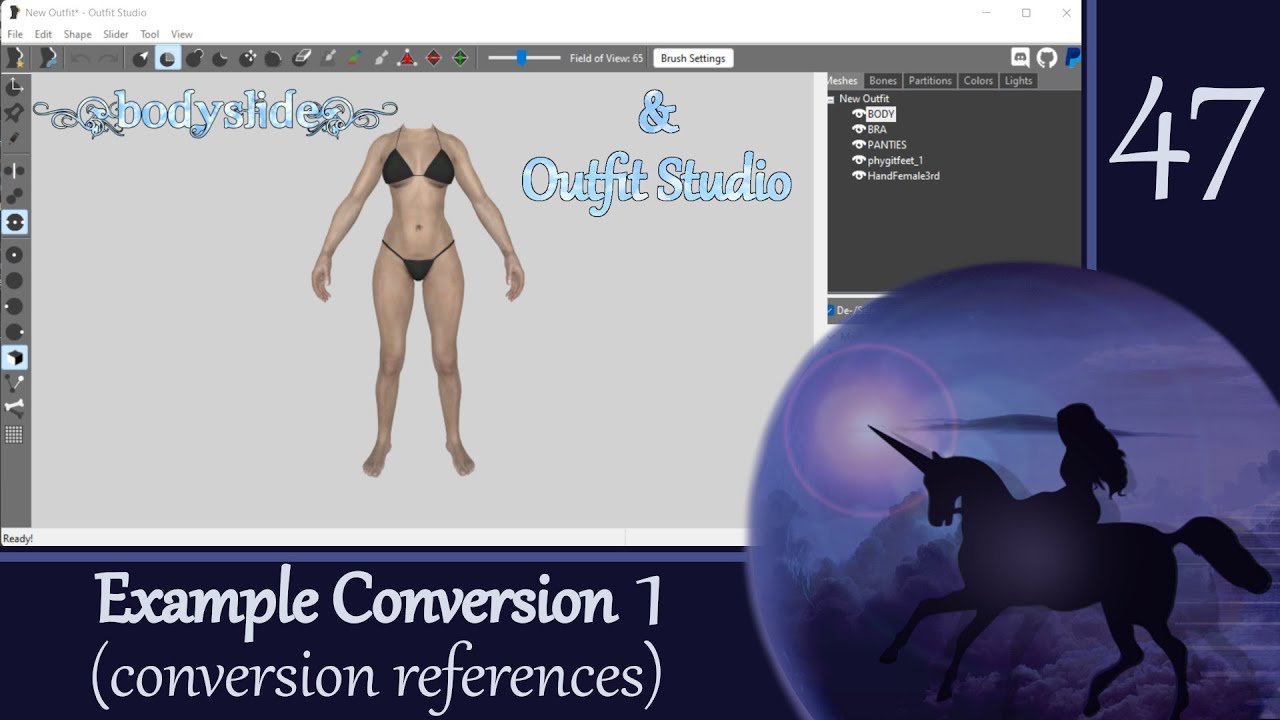Hide HandFemale3rd mesh via eye icon
Screen dimensions: 1280x720
coord(858,176)
